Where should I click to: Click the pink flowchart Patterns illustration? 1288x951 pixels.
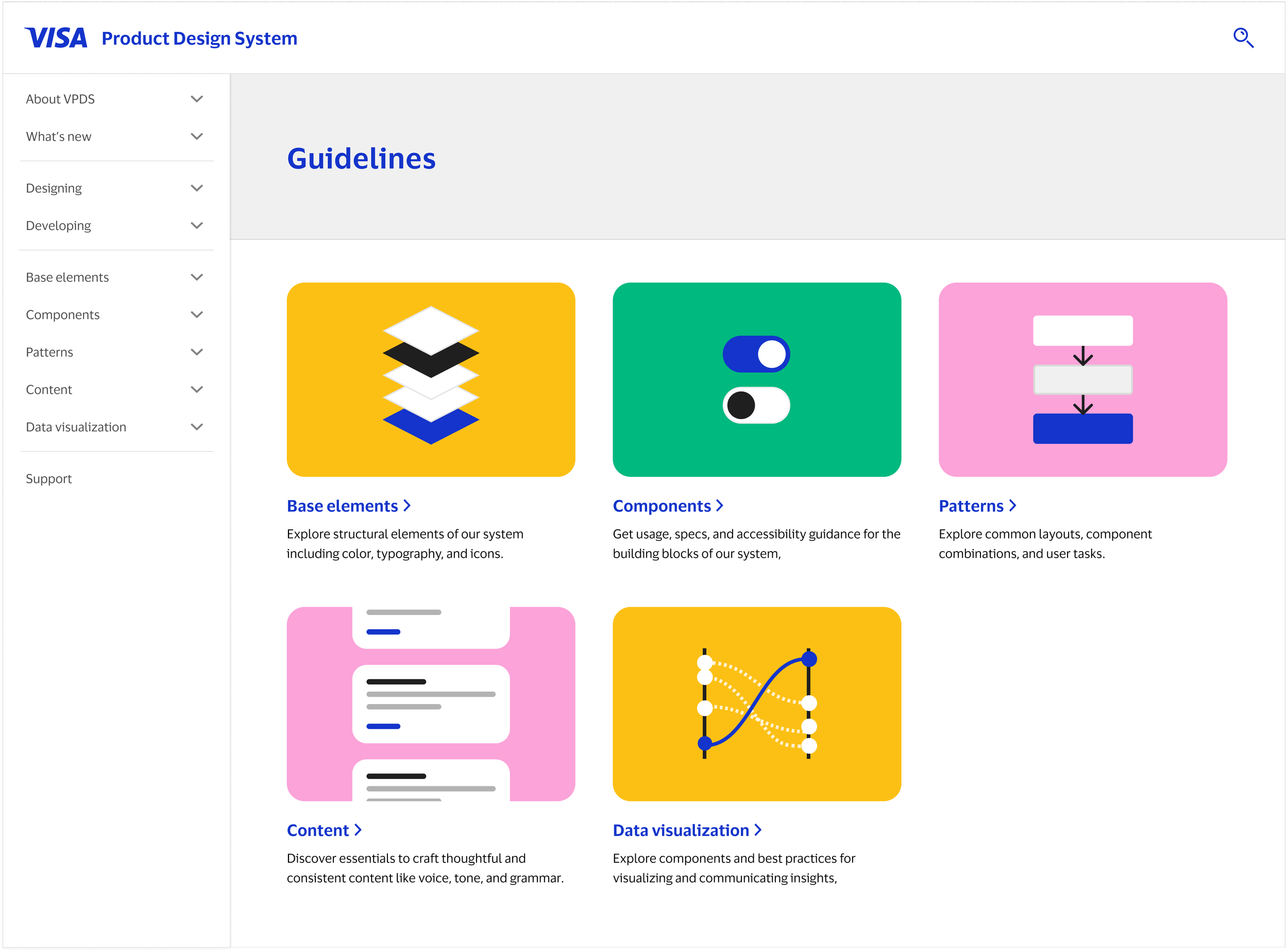pos(1082,379)
